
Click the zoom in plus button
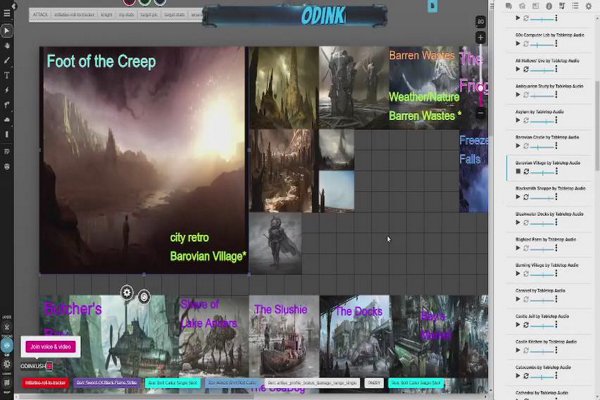[481, 38]
